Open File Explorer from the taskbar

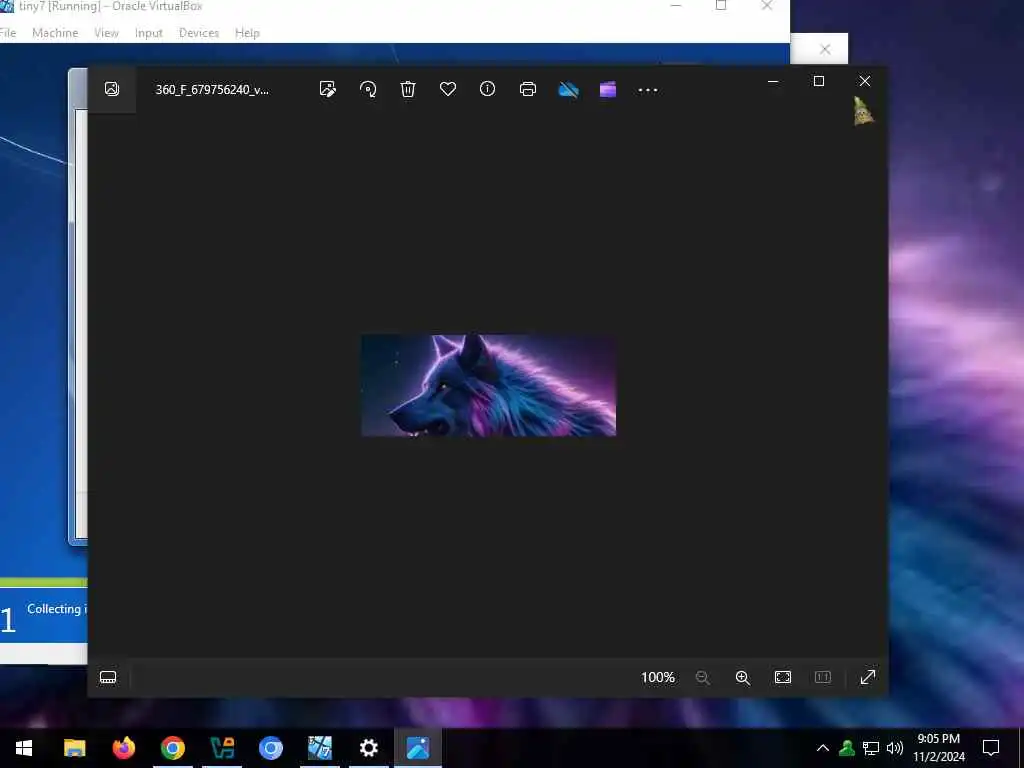[x=74, y=748]
